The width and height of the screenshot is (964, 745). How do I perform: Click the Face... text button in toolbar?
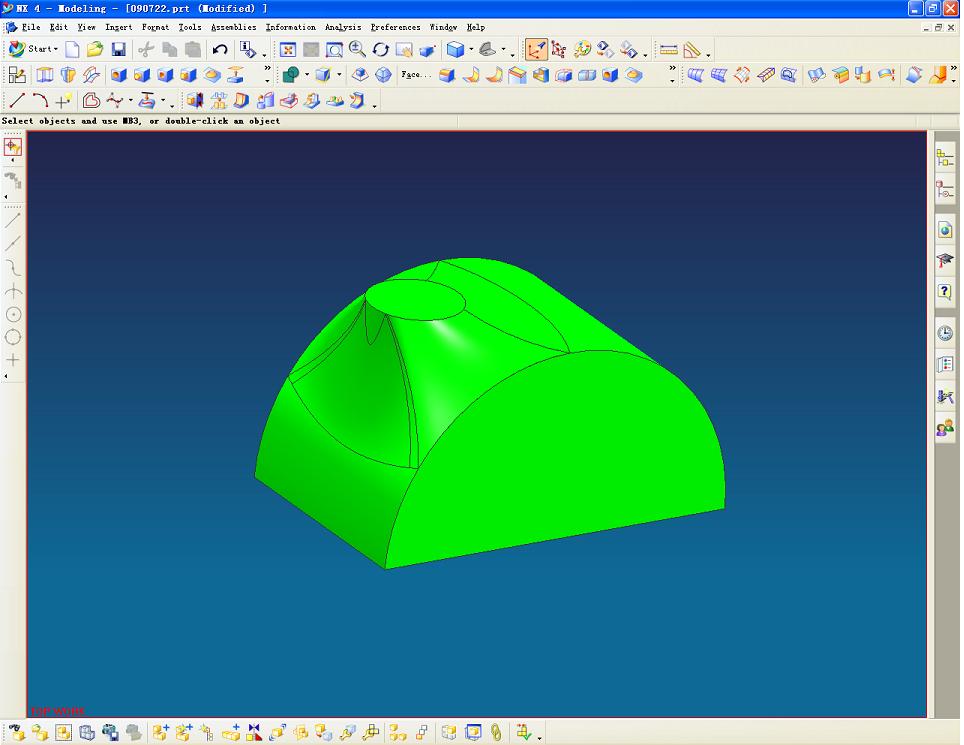(x=416, y=75)
